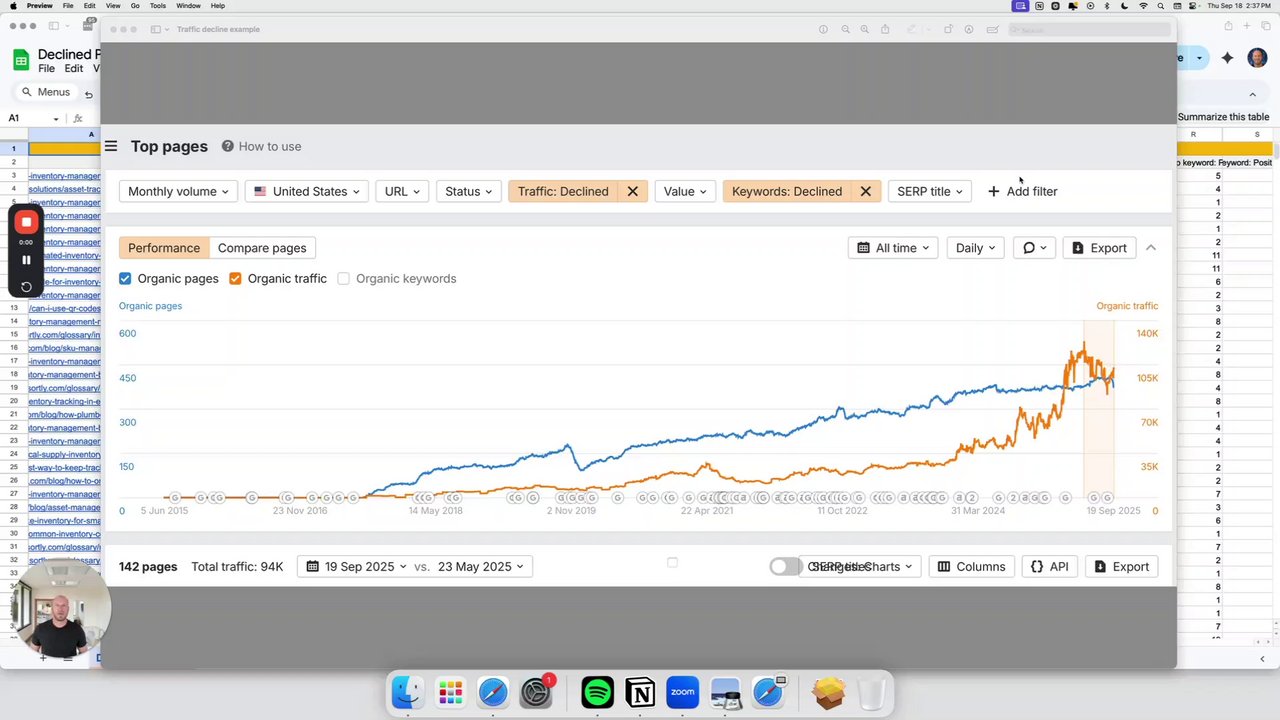1280x720 pixels.
Task: Click the red stop recording button
Action: point(27,222)
